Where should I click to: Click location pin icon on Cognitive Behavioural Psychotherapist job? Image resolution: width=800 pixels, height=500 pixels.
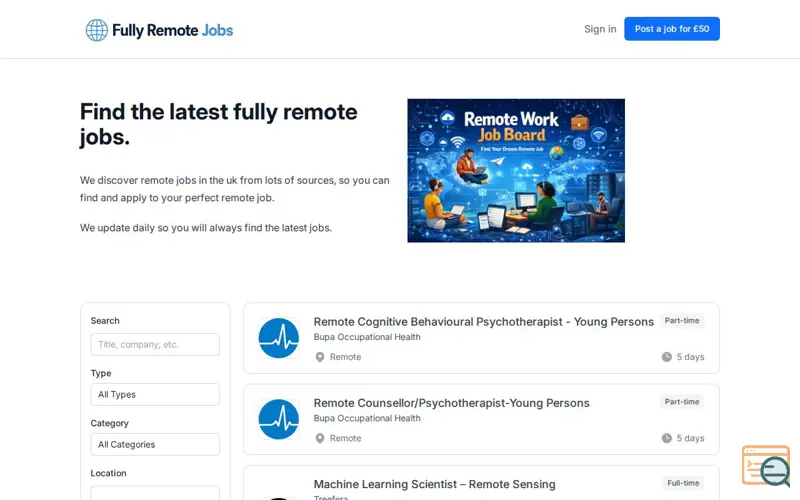(x=320, y=357)
